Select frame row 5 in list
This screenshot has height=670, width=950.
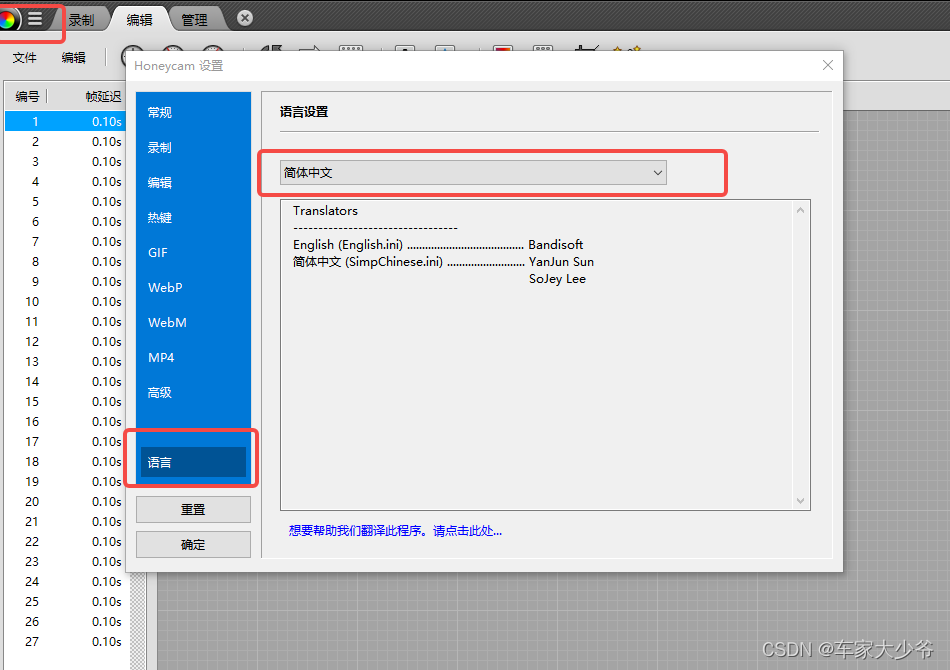click(65, 201)
